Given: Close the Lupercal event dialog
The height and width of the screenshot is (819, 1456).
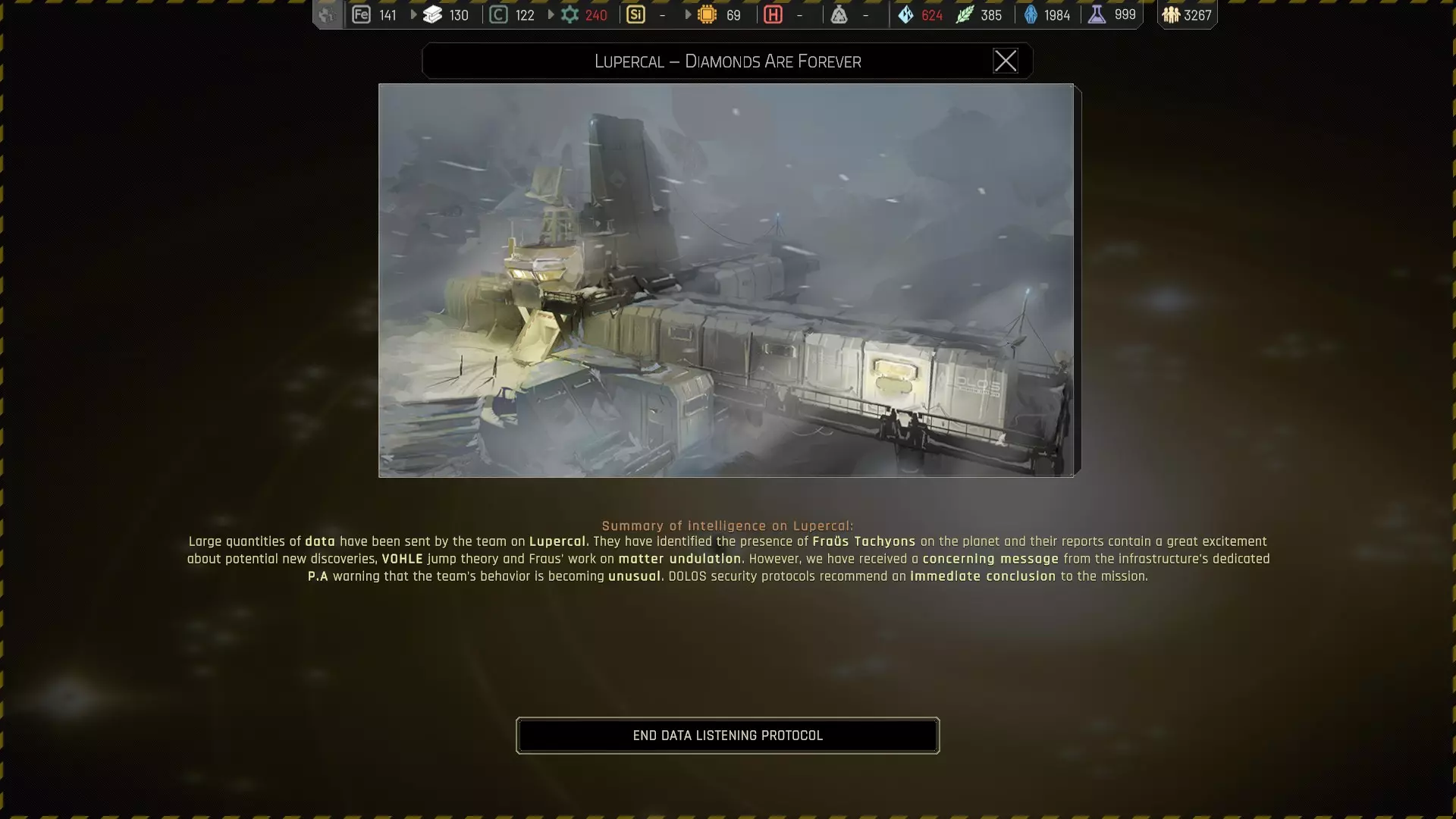Looking at the screenshot, I should click(1006, 61).
